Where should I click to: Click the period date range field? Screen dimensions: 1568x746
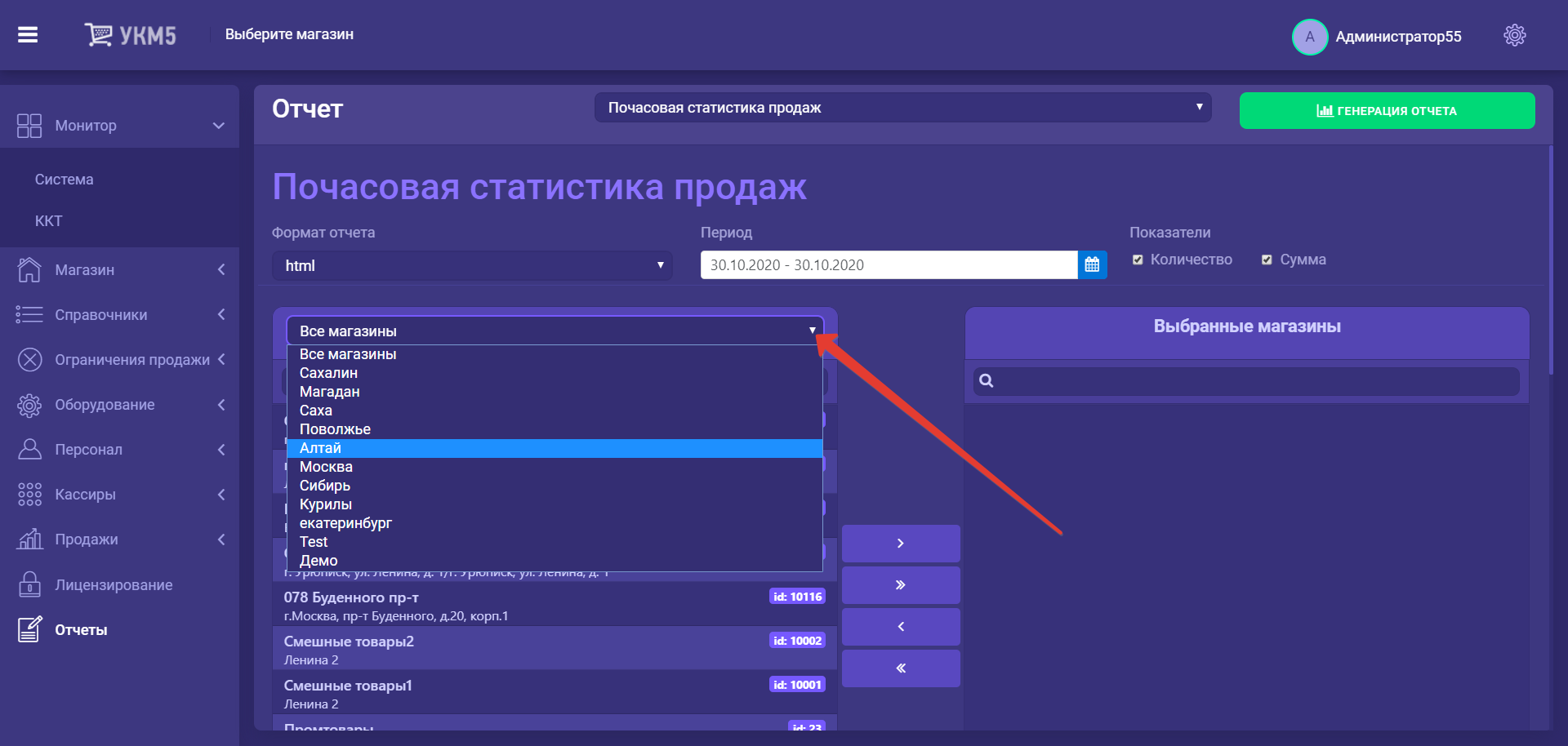pos(889,264)
